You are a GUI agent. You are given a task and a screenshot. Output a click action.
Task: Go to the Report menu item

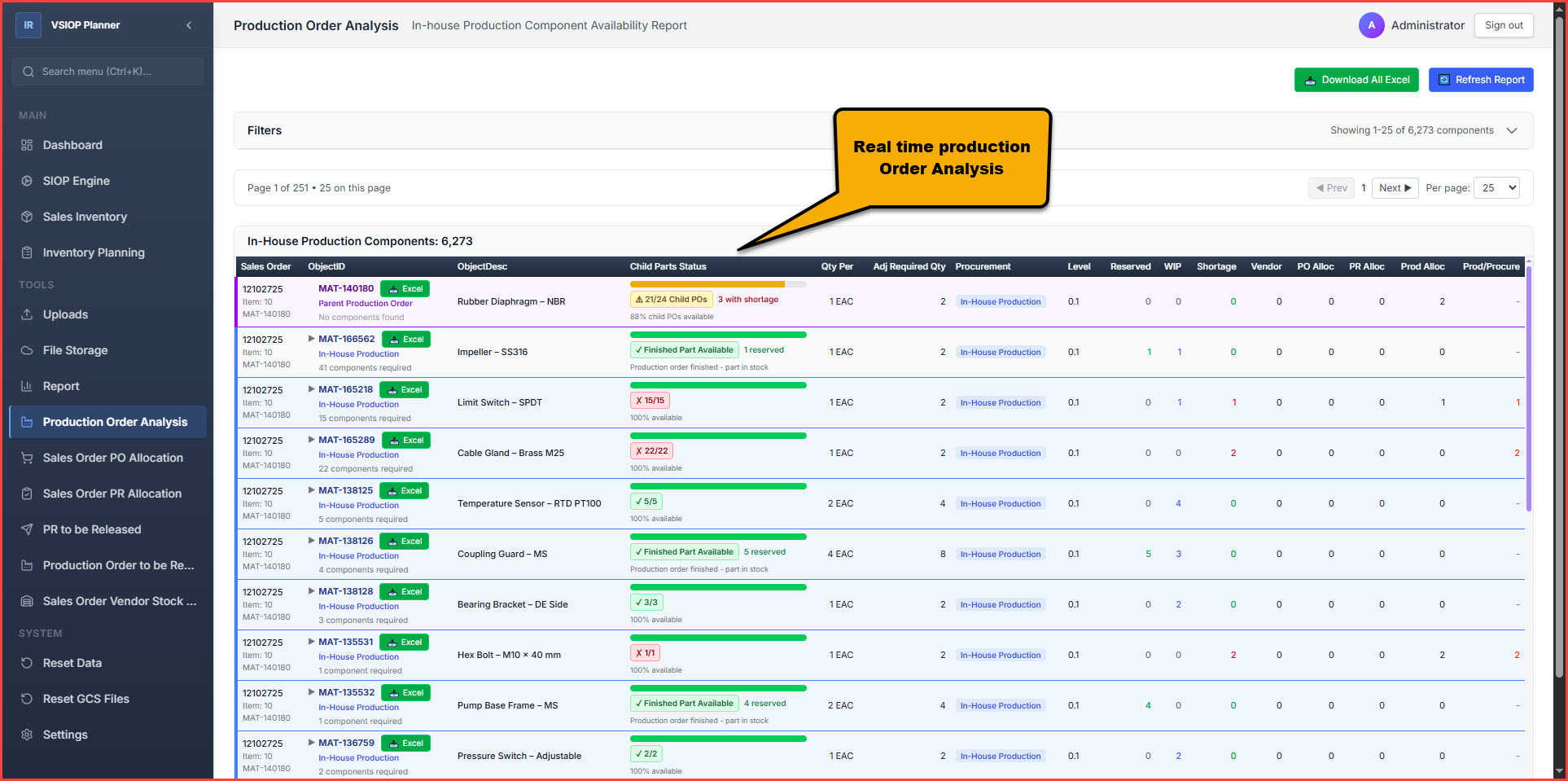(61, 386)
